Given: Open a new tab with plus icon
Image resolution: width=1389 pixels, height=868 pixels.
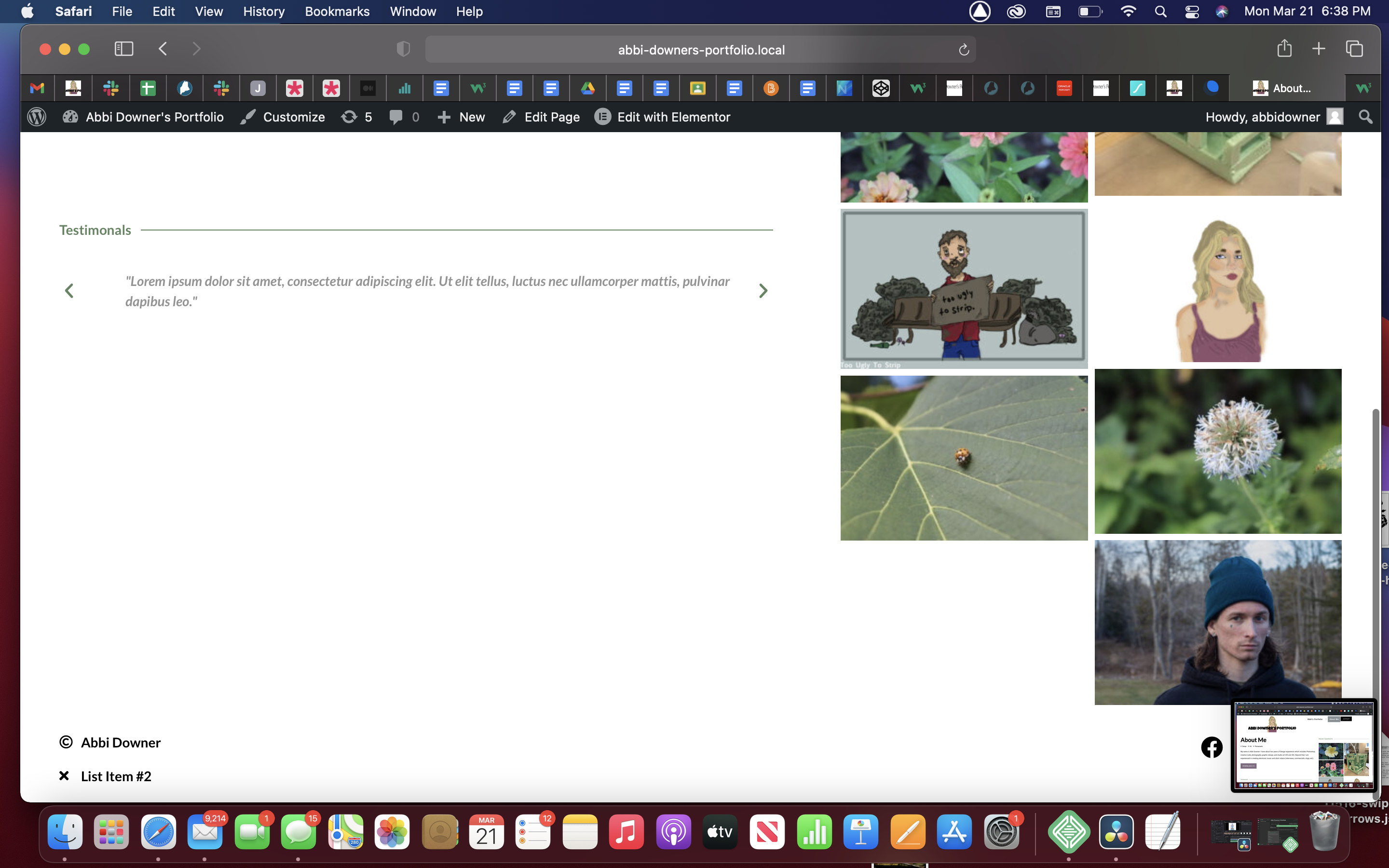Looking at the screenshot, I should (1319, 49).
